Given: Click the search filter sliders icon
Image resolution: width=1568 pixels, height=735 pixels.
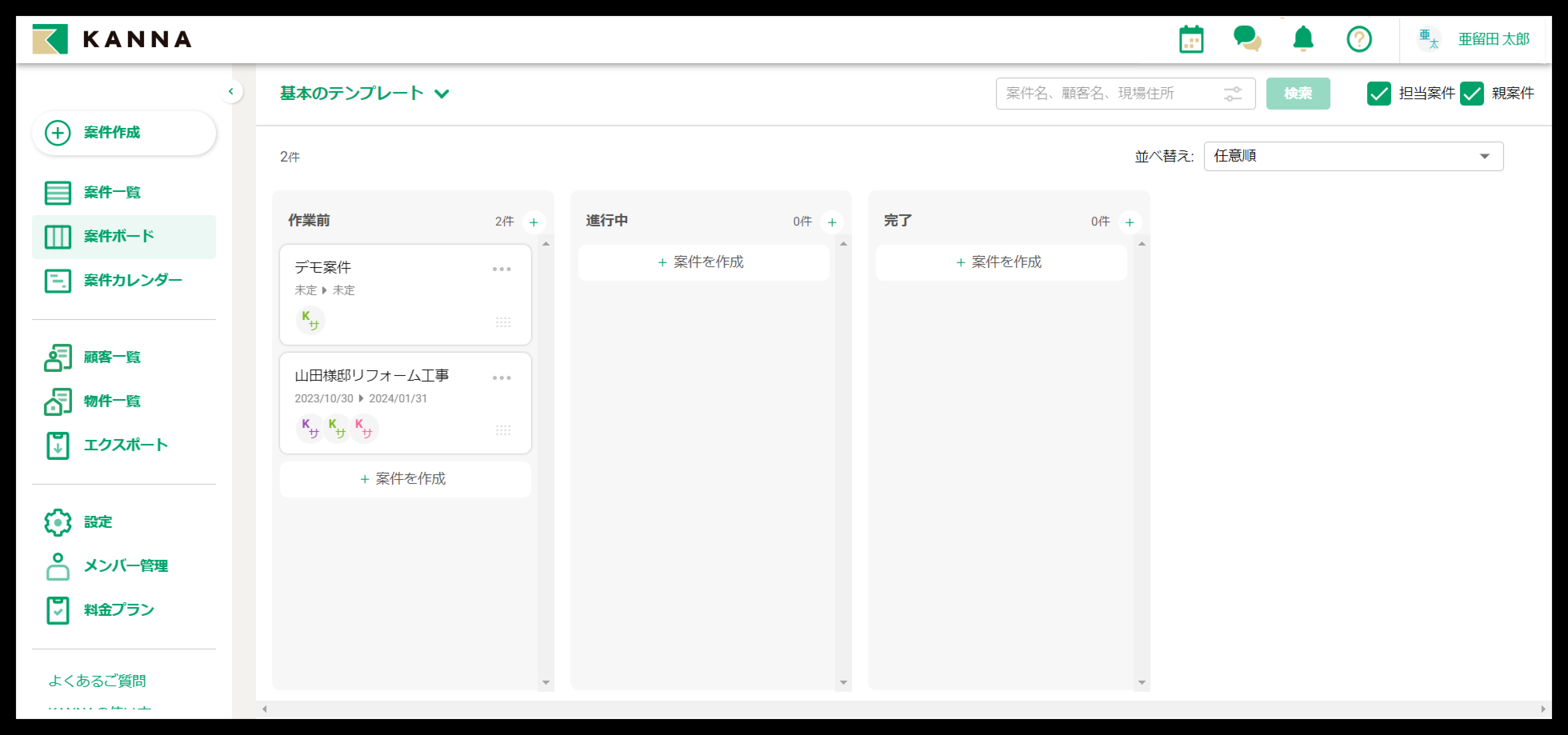Looking at the screenshot, I should (x=1232, y=94).
